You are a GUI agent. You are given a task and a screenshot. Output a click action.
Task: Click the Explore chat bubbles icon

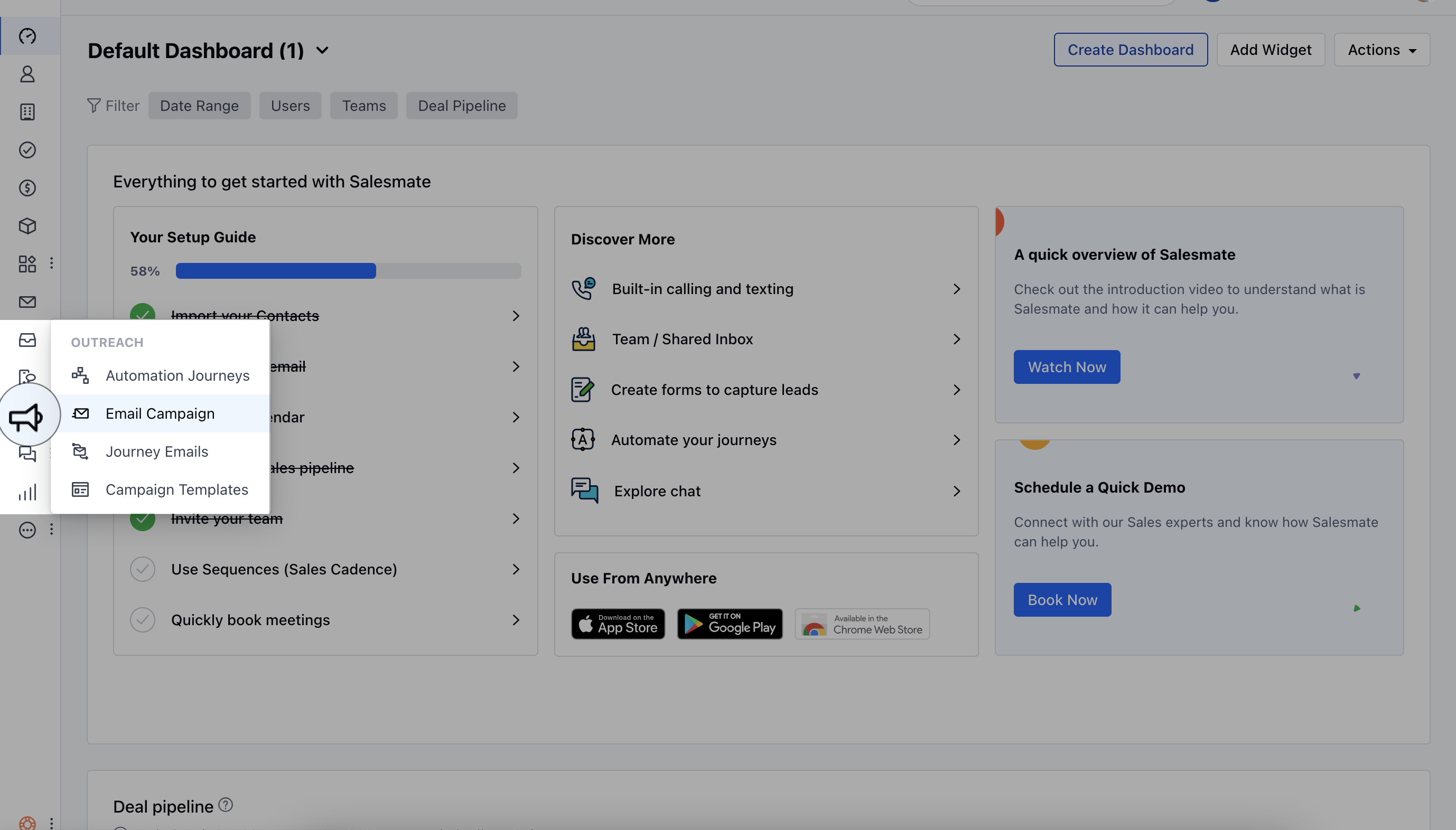pos(585,491)
